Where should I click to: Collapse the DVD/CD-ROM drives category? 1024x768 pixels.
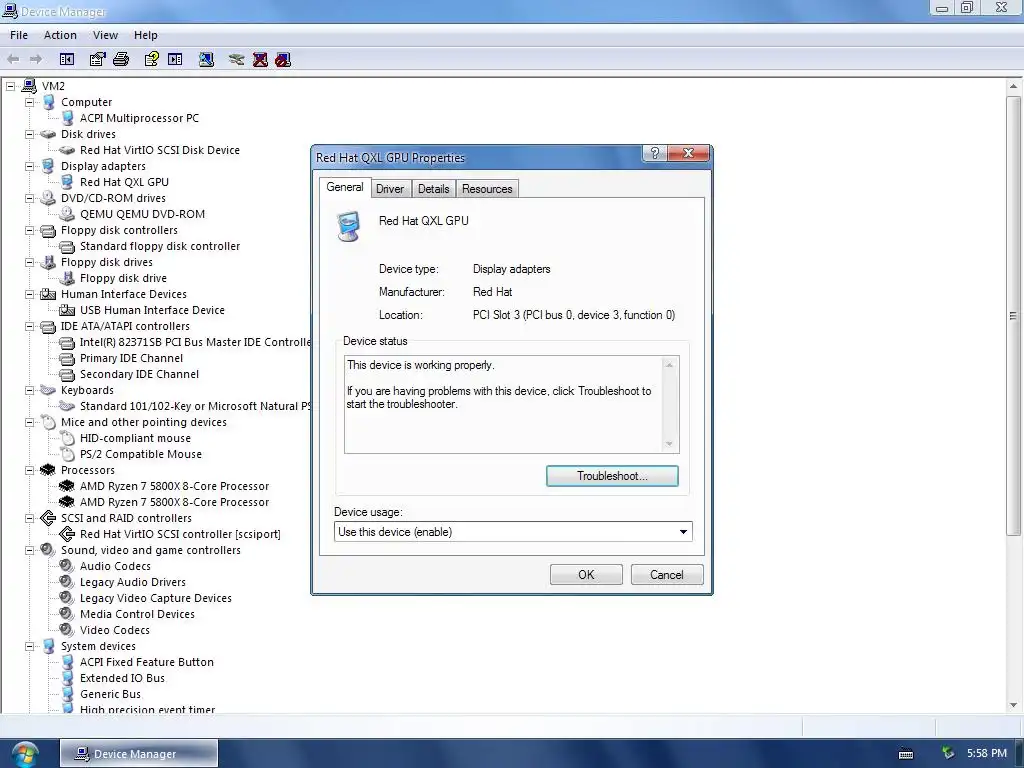click(29, 198)
